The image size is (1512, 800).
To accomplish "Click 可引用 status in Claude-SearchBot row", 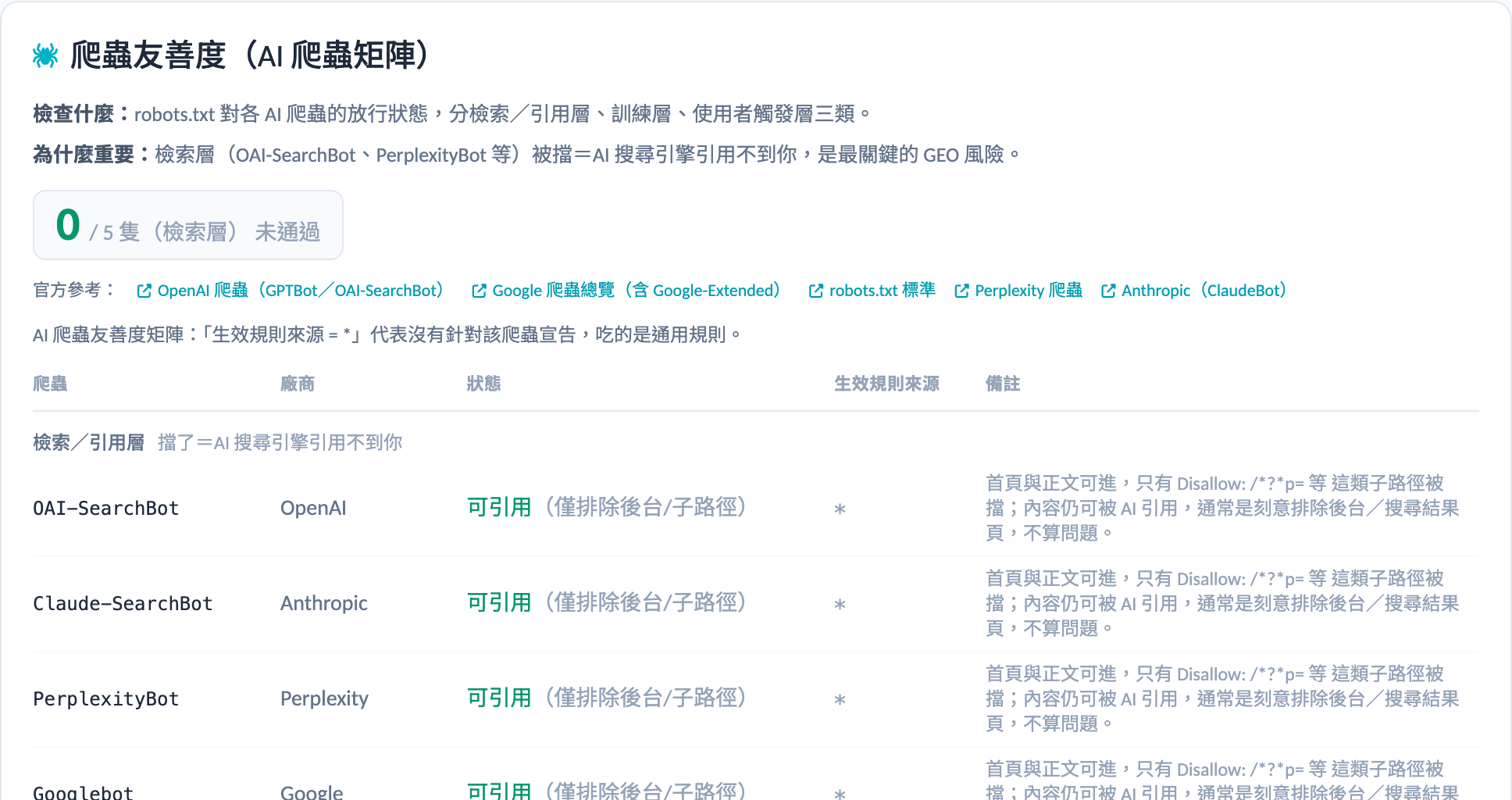I will point(500,603).
